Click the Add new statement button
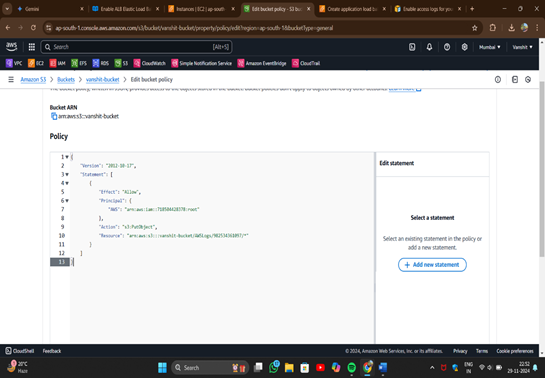The width and height of the screenshot is (545, 378). pos(432,265)
